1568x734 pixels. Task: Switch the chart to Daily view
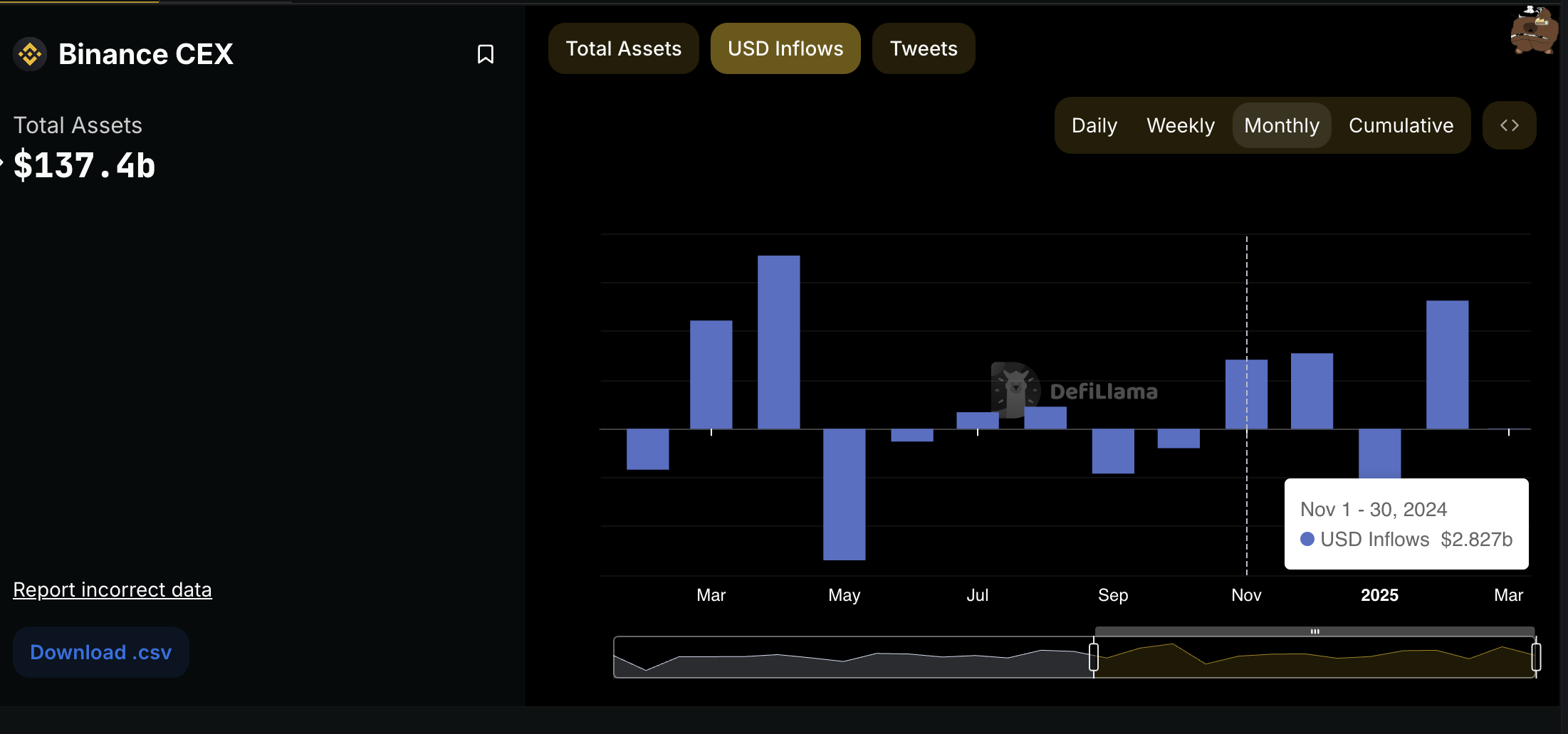[x=1093, y=125]
